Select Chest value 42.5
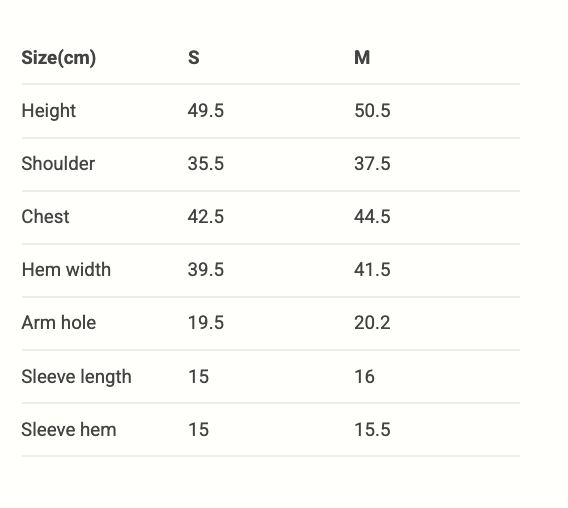Image resolution: width=568 pixels, height=508 pixels. coord(206,217)
